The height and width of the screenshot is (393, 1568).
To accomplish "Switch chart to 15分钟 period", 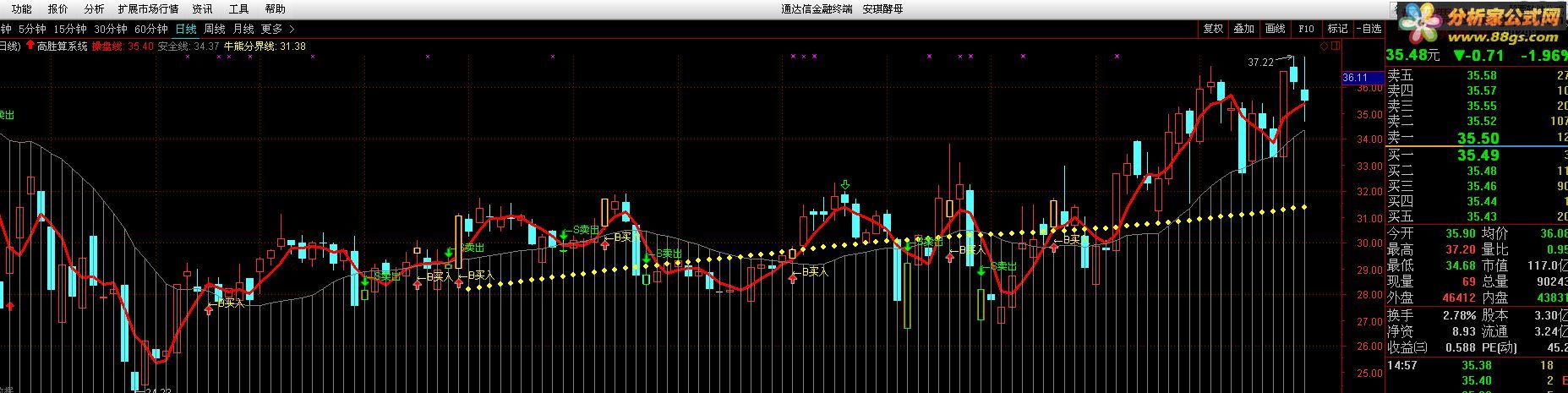I will (x=70, y=29).
